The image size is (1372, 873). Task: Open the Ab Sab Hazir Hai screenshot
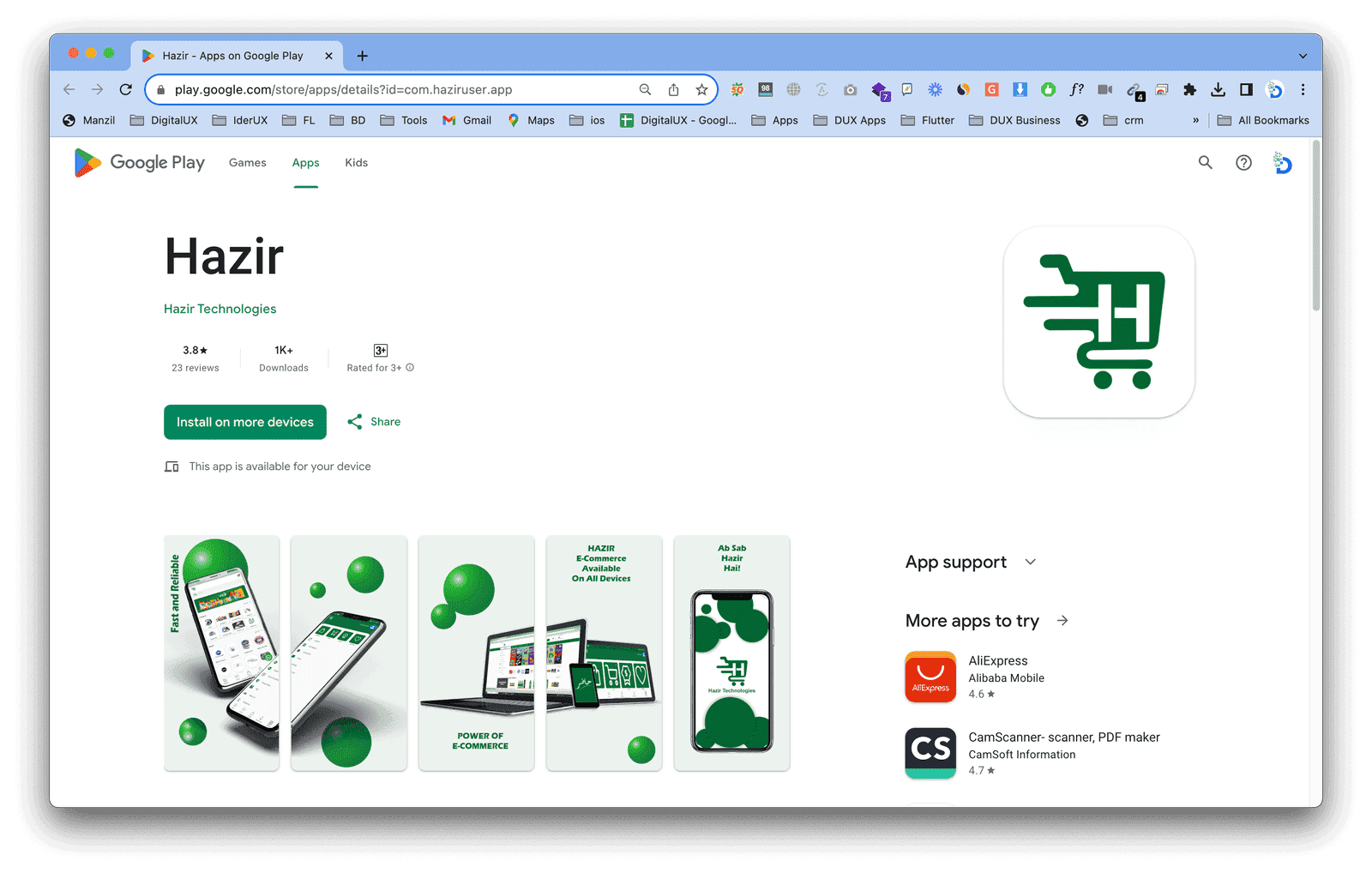pyautogui.click(x=731, y=653)
